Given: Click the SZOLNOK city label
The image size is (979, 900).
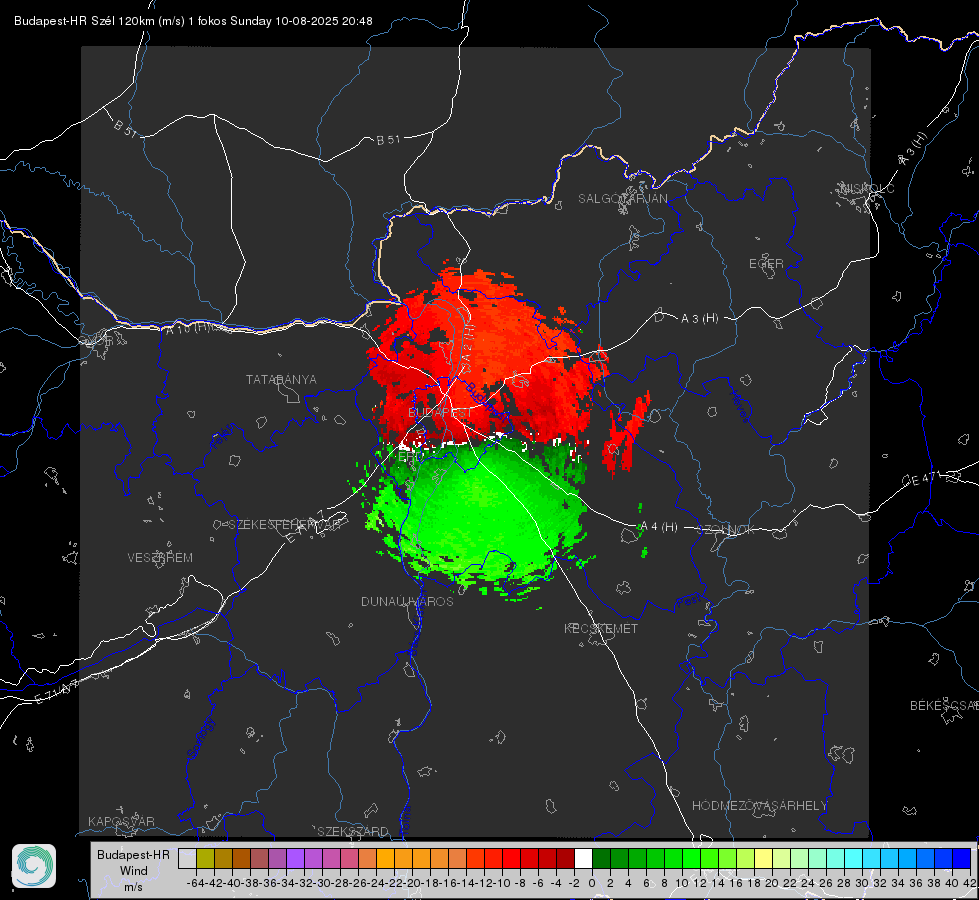Looking at the screenshot, I should pos(726,530).
